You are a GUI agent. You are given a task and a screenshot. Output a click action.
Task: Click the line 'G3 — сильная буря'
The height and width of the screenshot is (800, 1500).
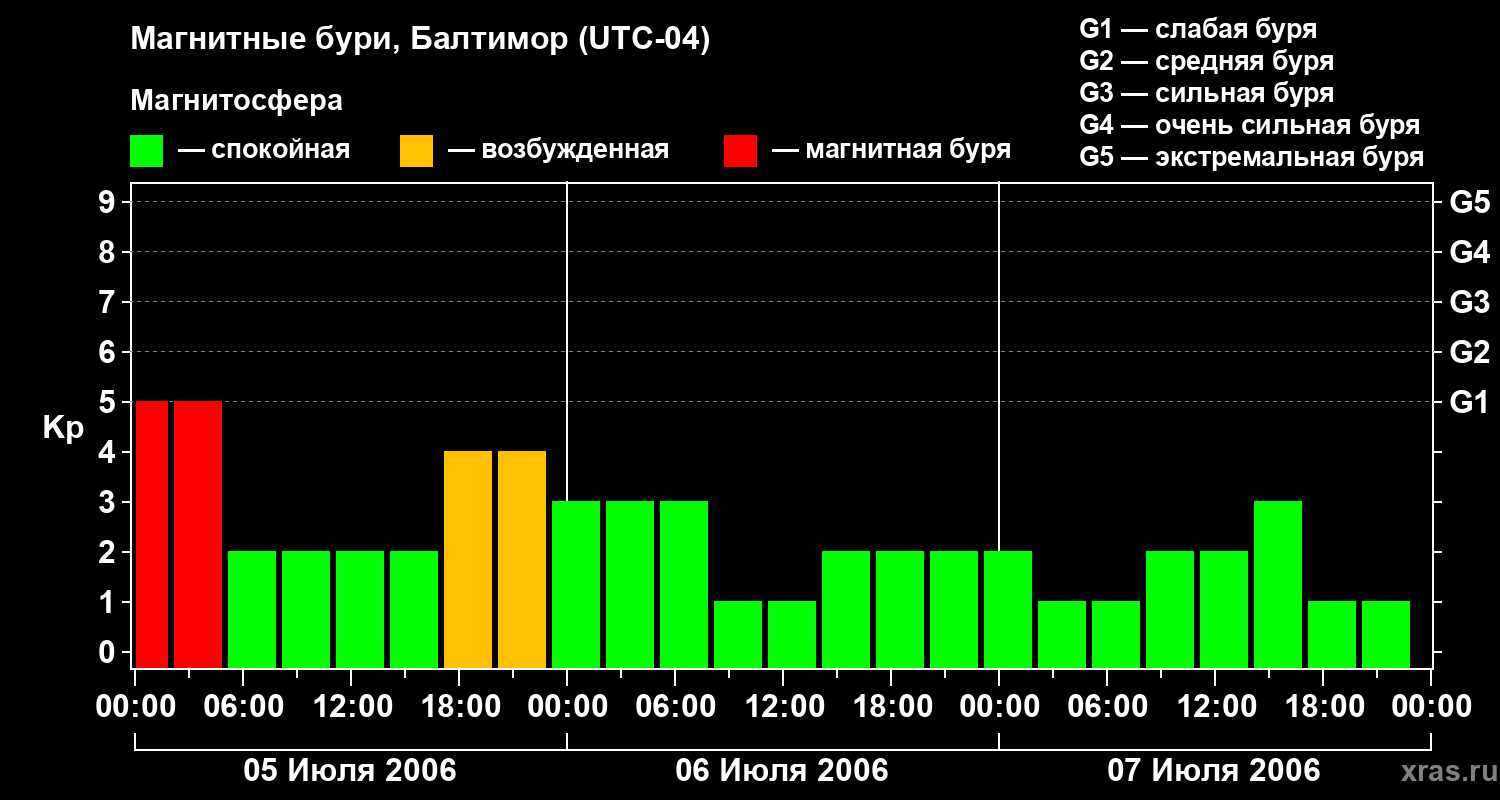click(1207, 93)
